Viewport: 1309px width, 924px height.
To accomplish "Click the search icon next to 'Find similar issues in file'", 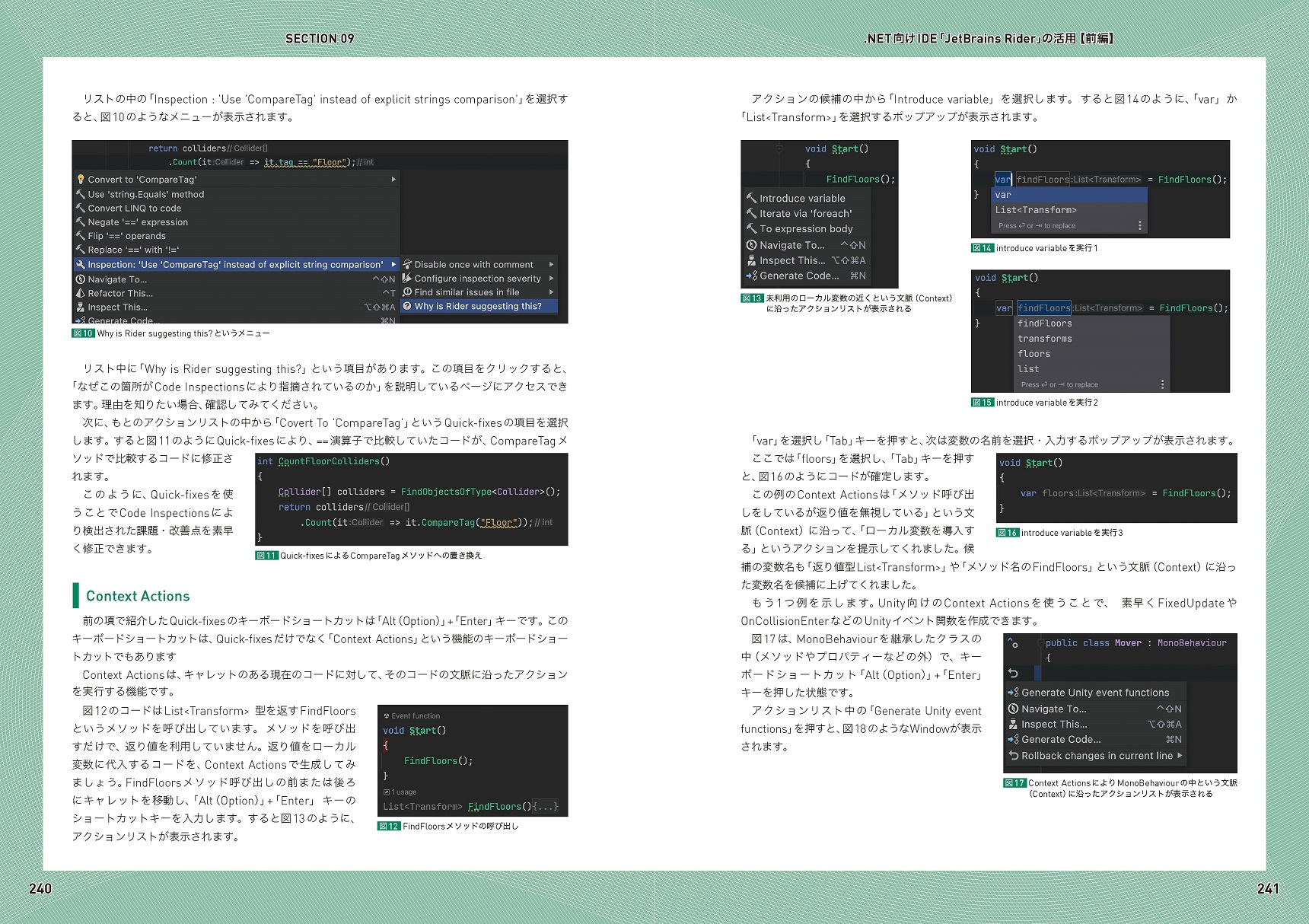I will point(407,292).
